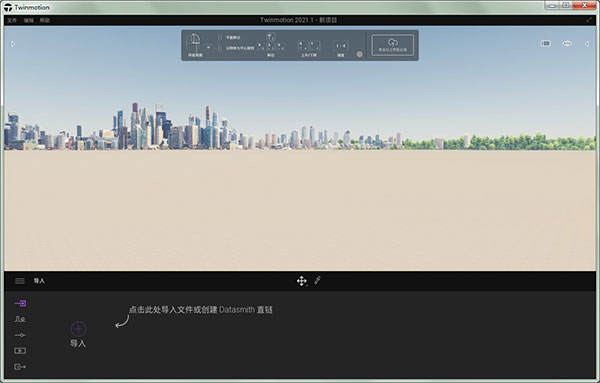Select the move gizmo tool
600x383 pixels.
point(302,281)
